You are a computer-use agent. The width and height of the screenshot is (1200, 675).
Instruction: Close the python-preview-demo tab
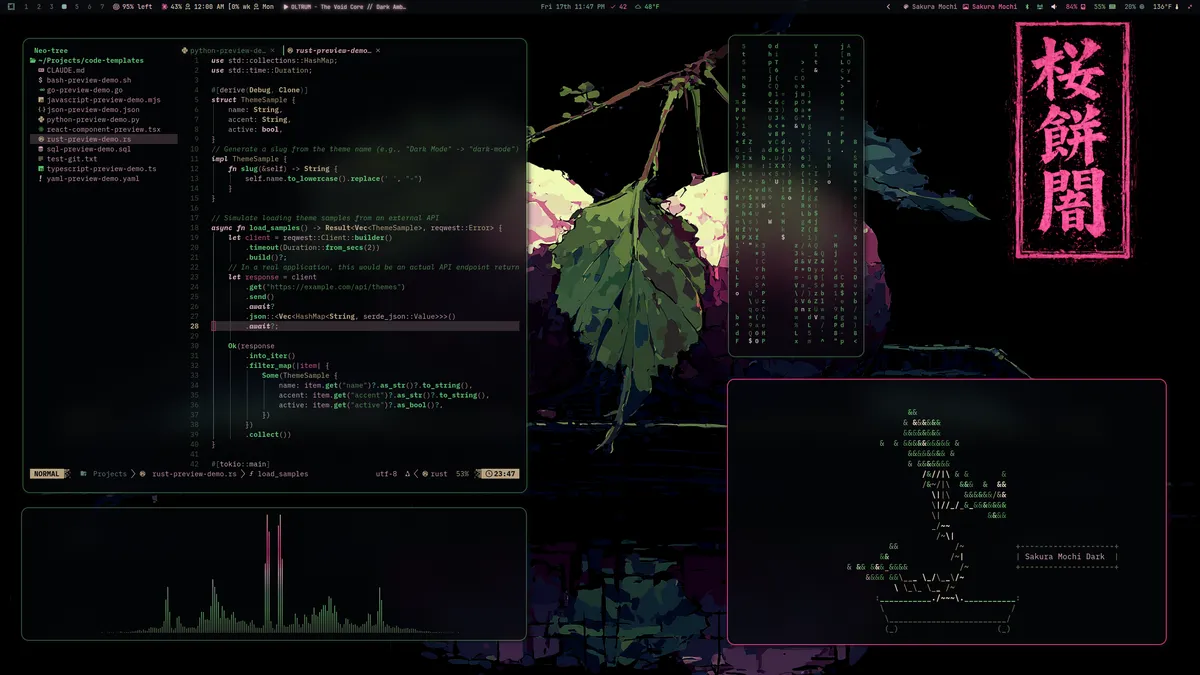(x=272, y=50)
